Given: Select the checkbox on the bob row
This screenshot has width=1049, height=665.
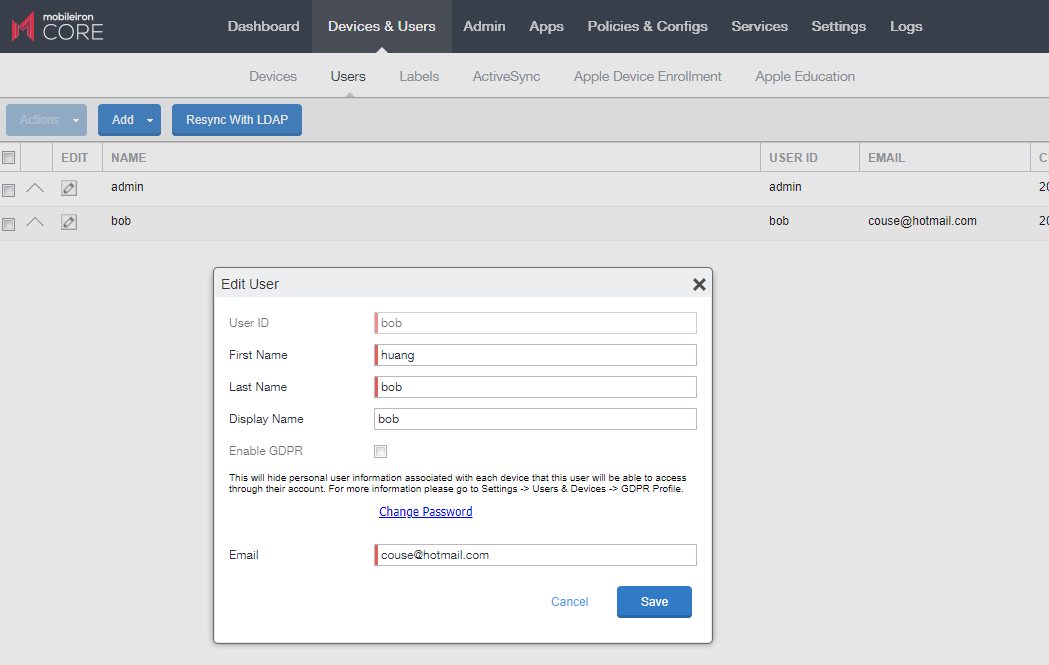Looking at the screenshot, I should [9, 221].
